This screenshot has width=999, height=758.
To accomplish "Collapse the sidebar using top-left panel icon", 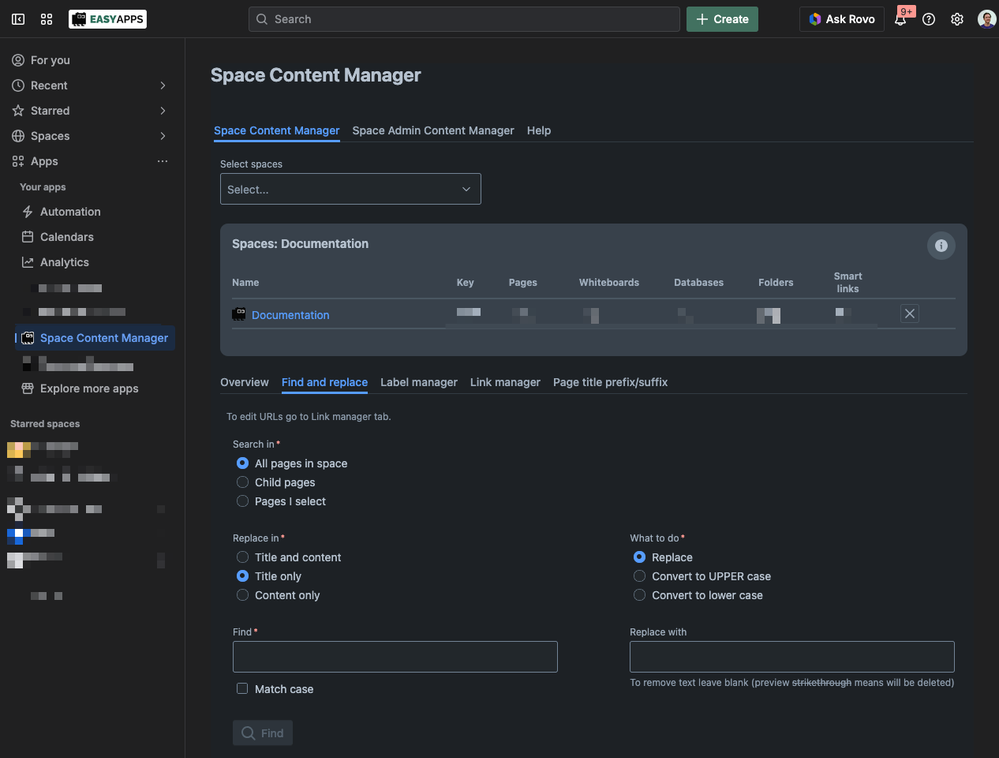I will pos(18,19).
